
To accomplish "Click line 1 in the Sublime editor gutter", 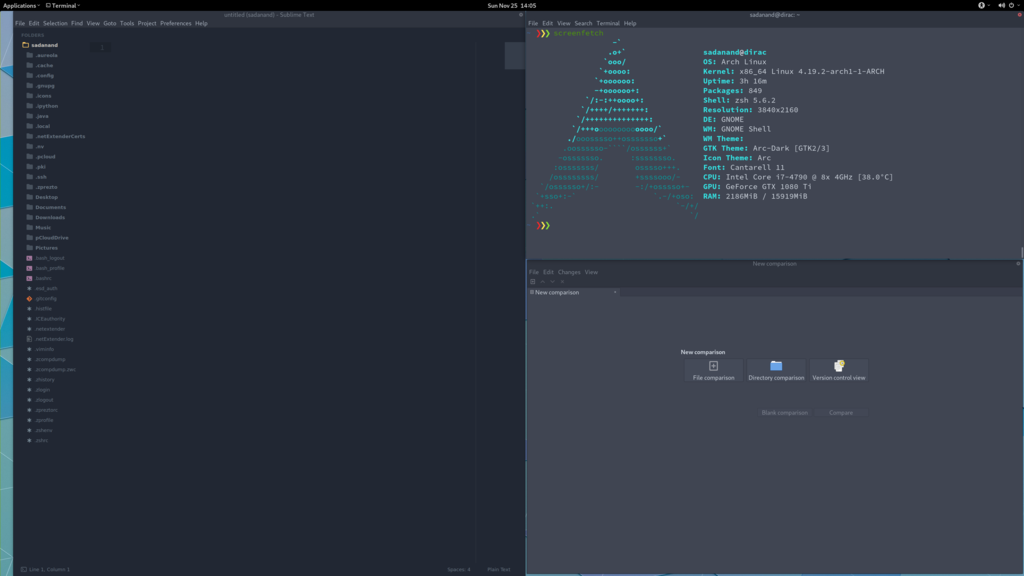I will click(102, 48).
